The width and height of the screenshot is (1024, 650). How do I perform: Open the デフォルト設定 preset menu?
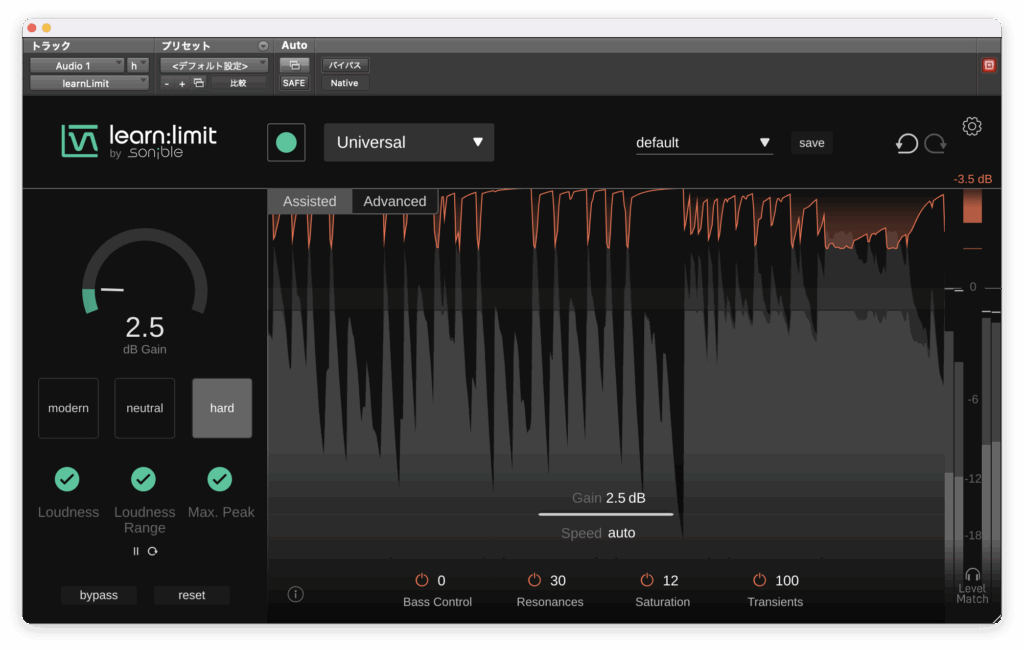214,65
